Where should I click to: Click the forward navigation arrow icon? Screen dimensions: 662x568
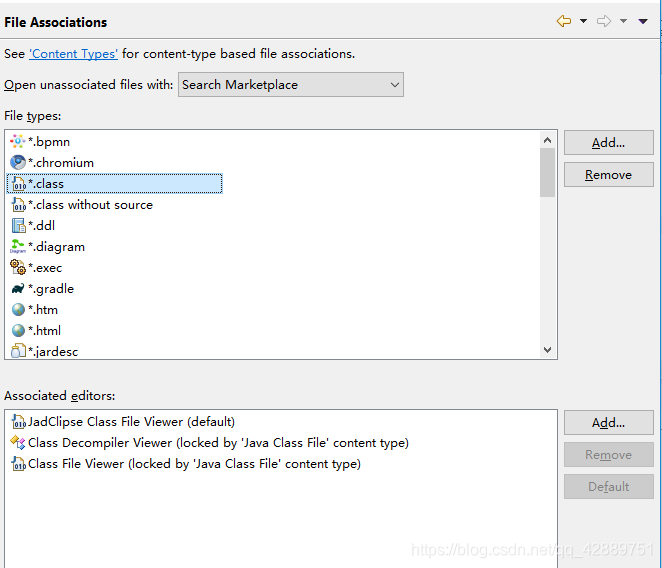[604, 21]
